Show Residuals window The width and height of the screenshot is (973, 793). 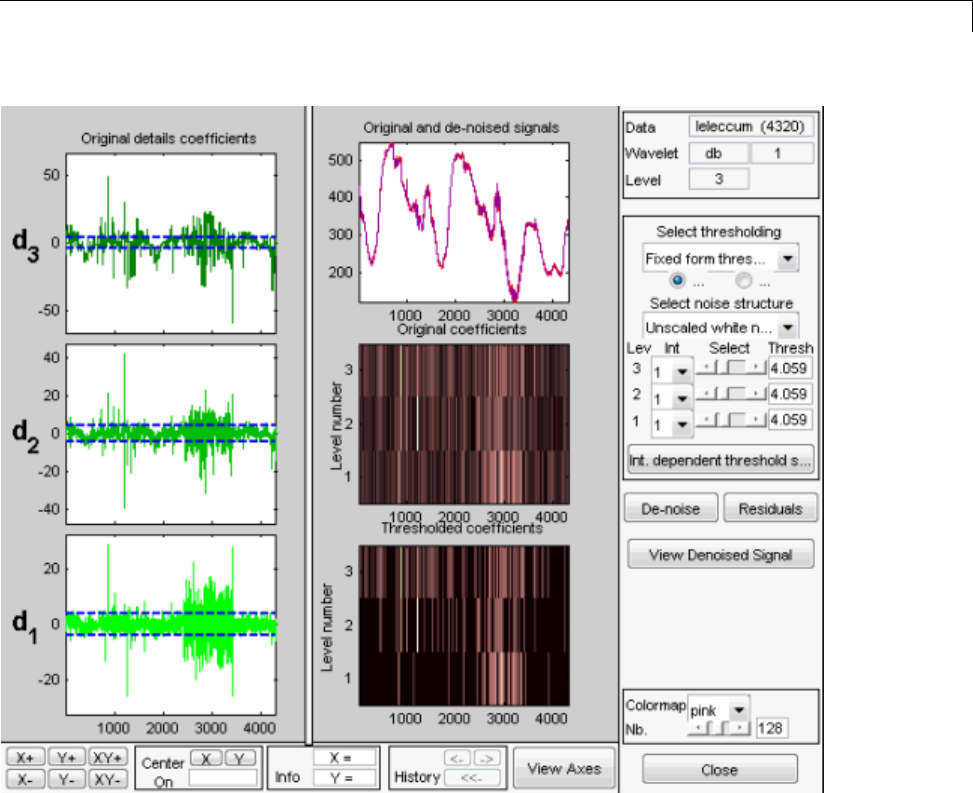pos(770,509)
